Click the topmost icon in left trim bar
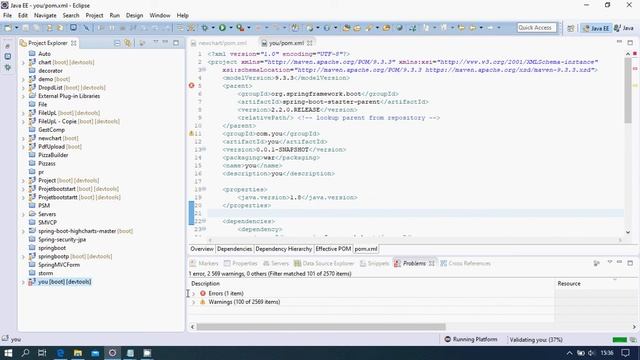Screen dimensions: 640x360 pyautogui.click(x=8, y=46)
